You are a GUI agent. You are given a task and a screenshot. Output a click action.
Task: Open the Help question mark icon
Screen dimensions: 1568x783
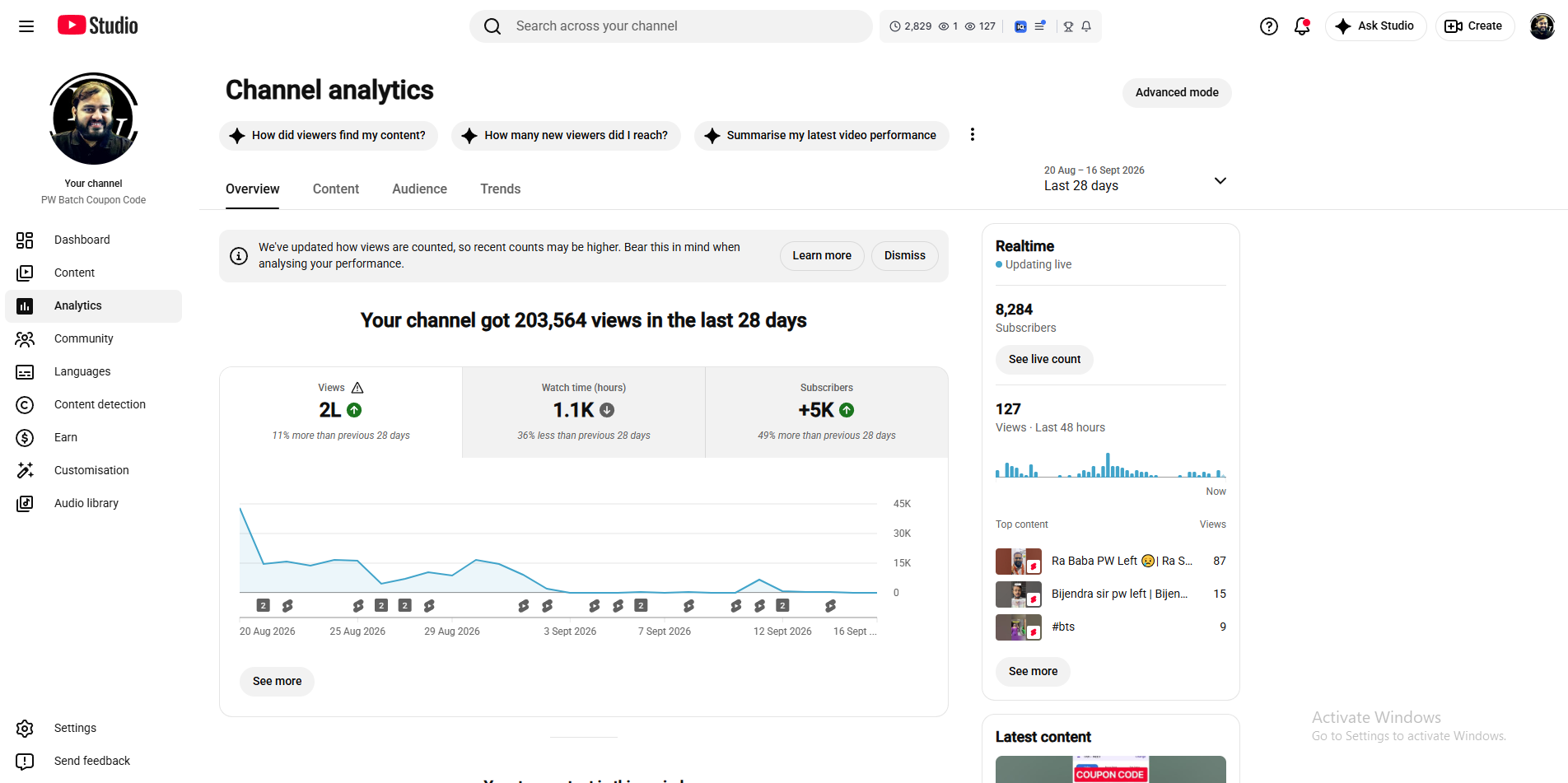tap(1269, 26)
